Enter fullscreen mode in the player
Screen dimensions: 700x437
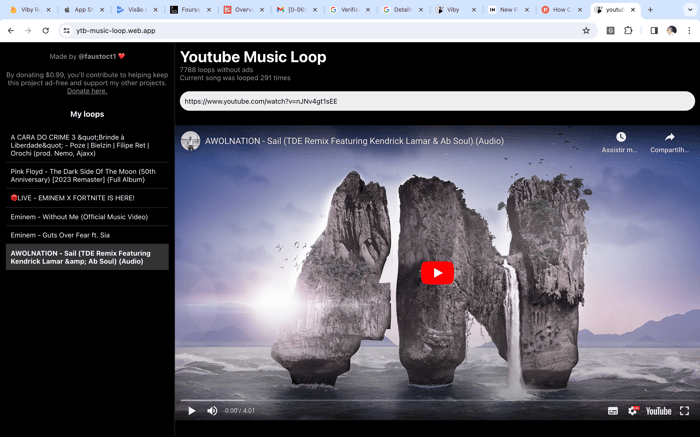tap(684, 411)
